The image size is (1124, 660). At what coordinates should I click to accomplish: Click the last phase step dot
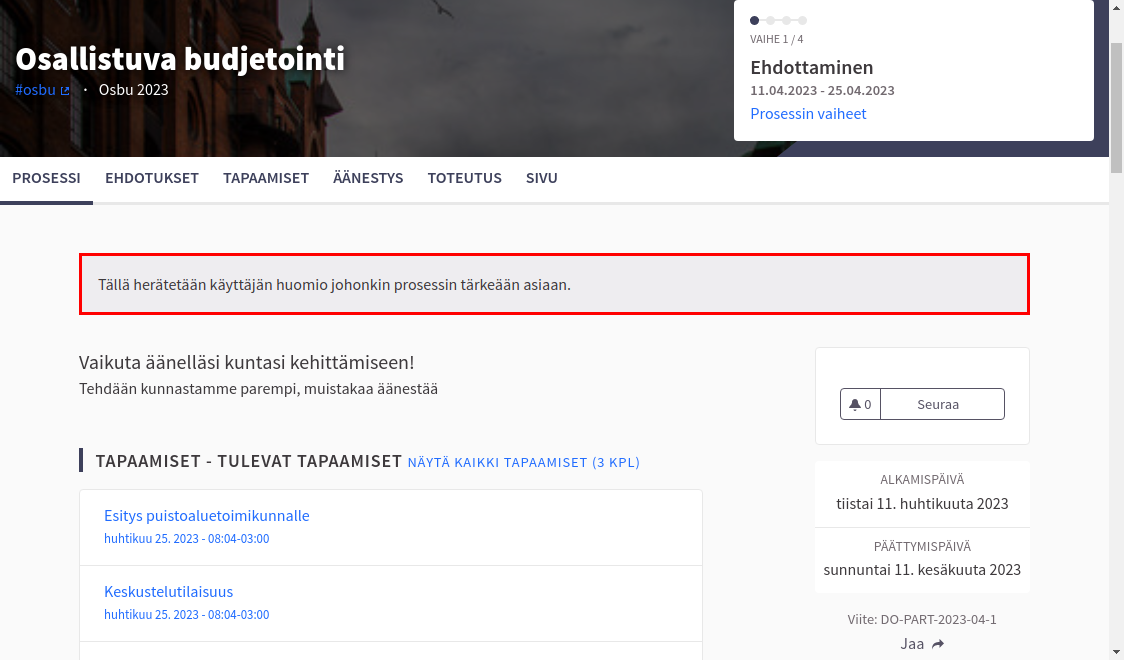tap(802, 20)
